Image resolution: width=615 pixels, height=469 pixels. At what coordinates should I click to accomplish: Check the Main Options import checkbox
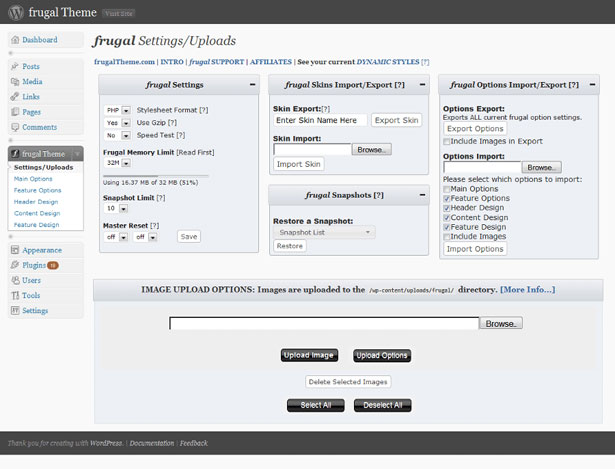(446, 189)
